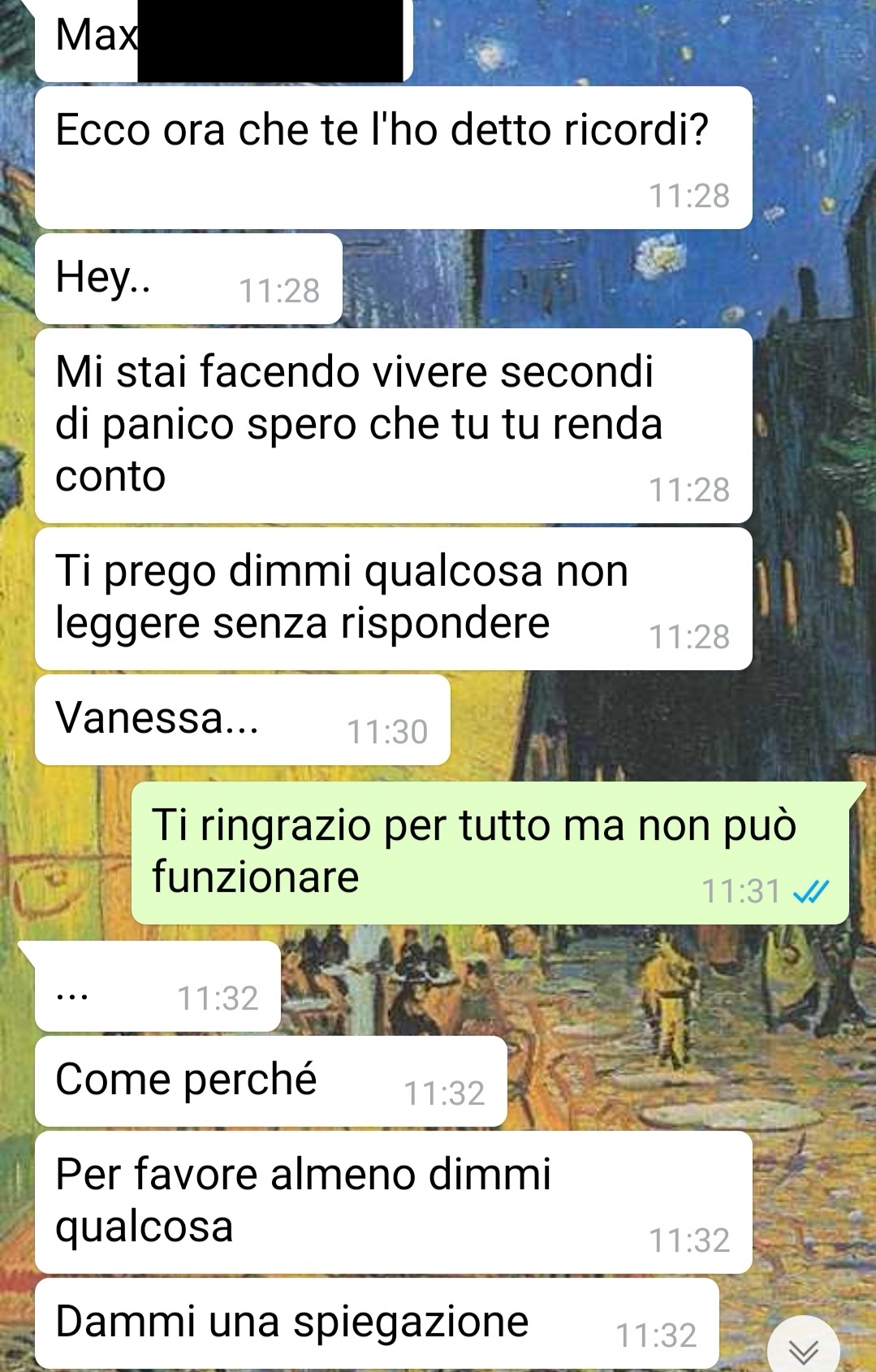876x1372 pixels.
Task: Tap the blacked-out redacted name area
Action: (x=270, y=41)
